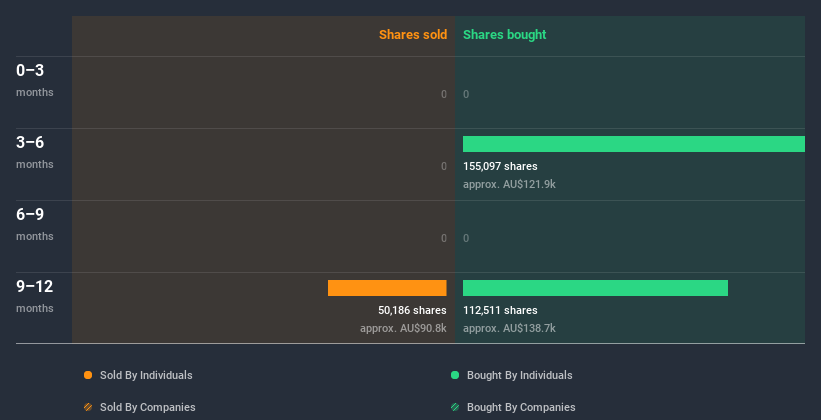
Task: Click the 155,097 shares value
Action: 500,167
